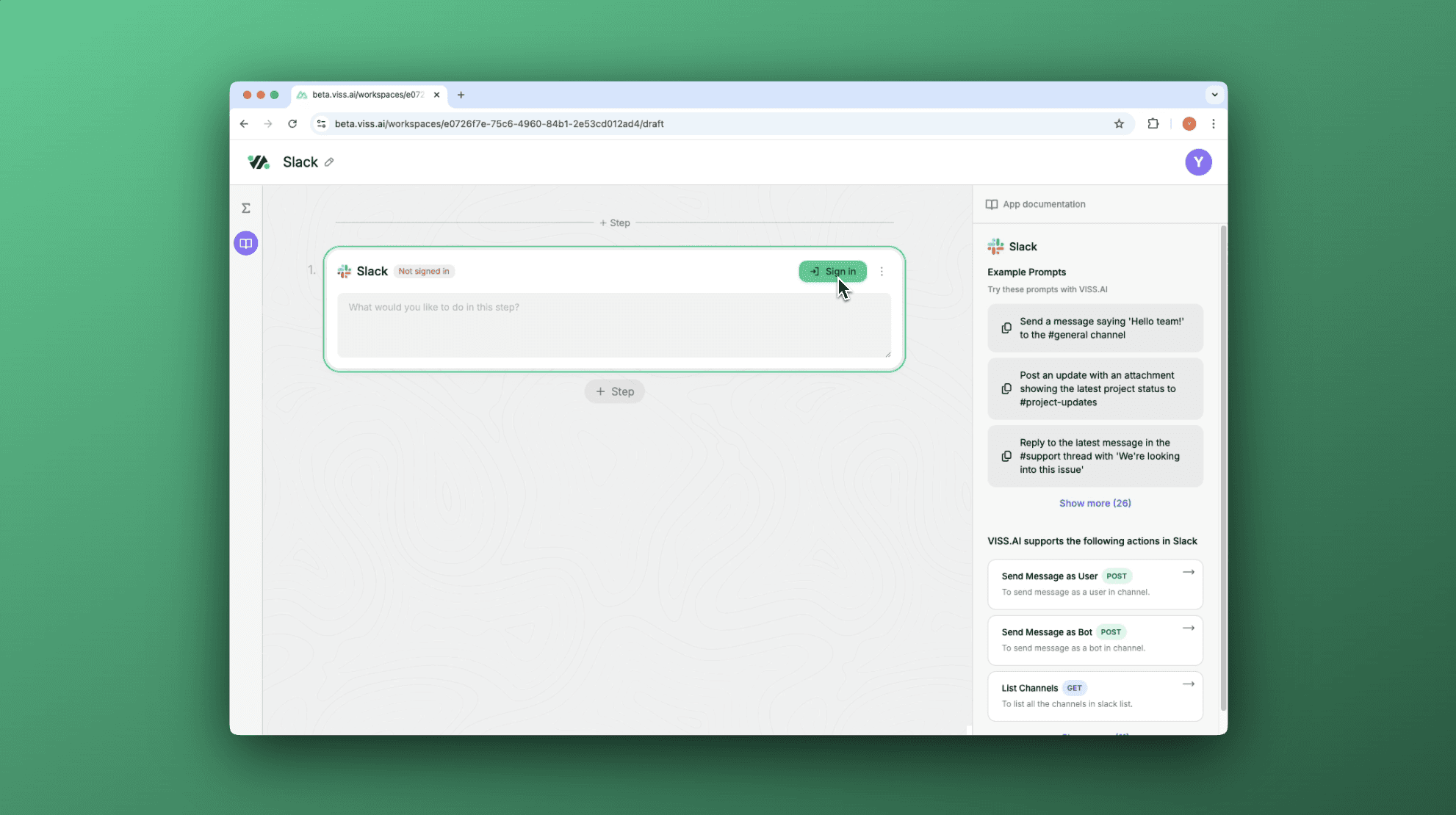This screenshot has height=815, width=1456.
Task: Click the VISS.AI logo icon top left
Action: [258, 162]
